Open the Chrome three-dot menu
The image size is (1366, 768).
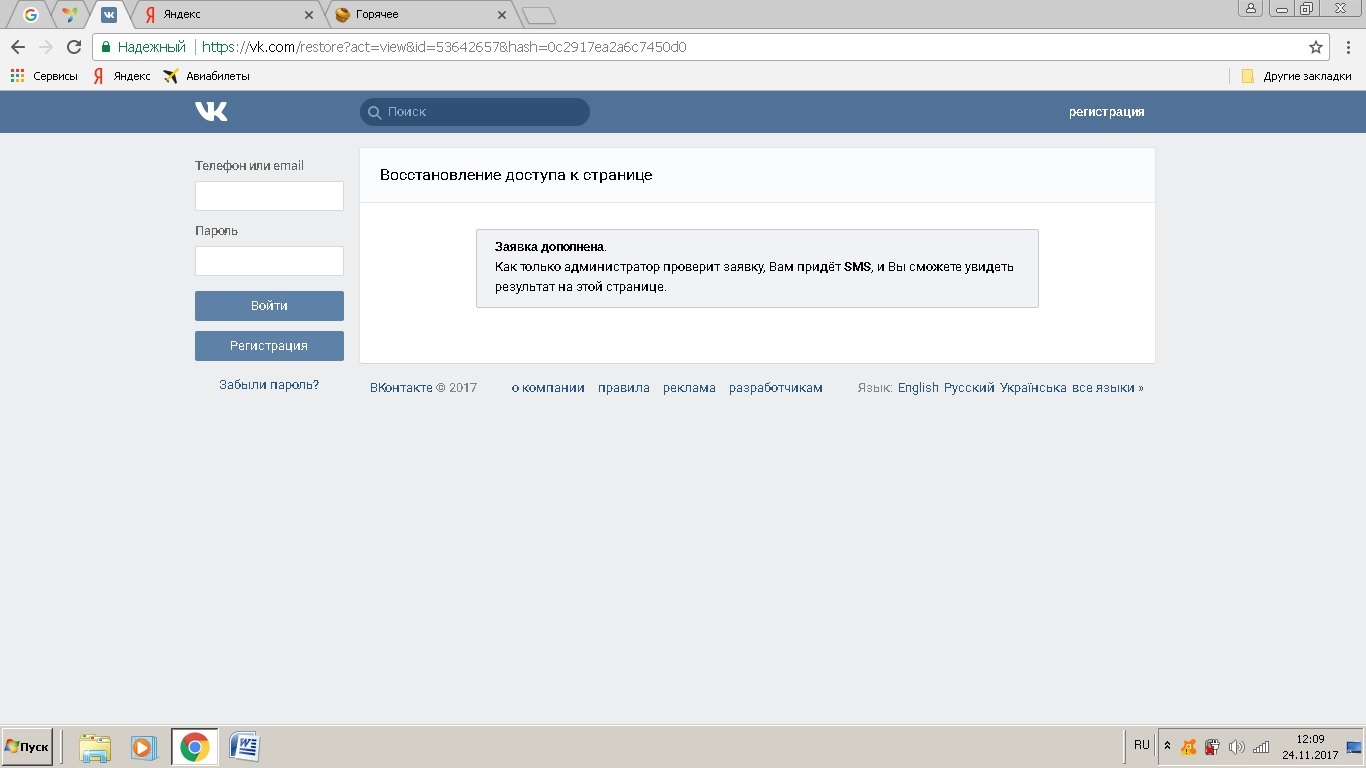[1348, 47]
